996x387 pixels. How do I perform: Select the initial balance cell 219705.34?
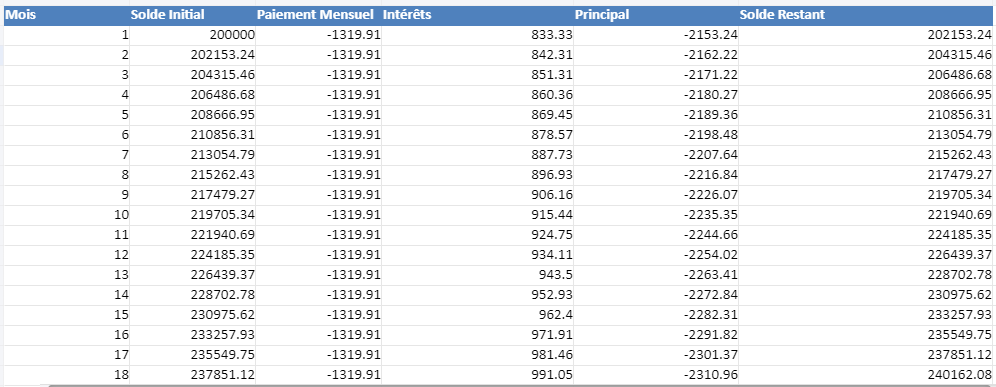[x=192, y=215]
